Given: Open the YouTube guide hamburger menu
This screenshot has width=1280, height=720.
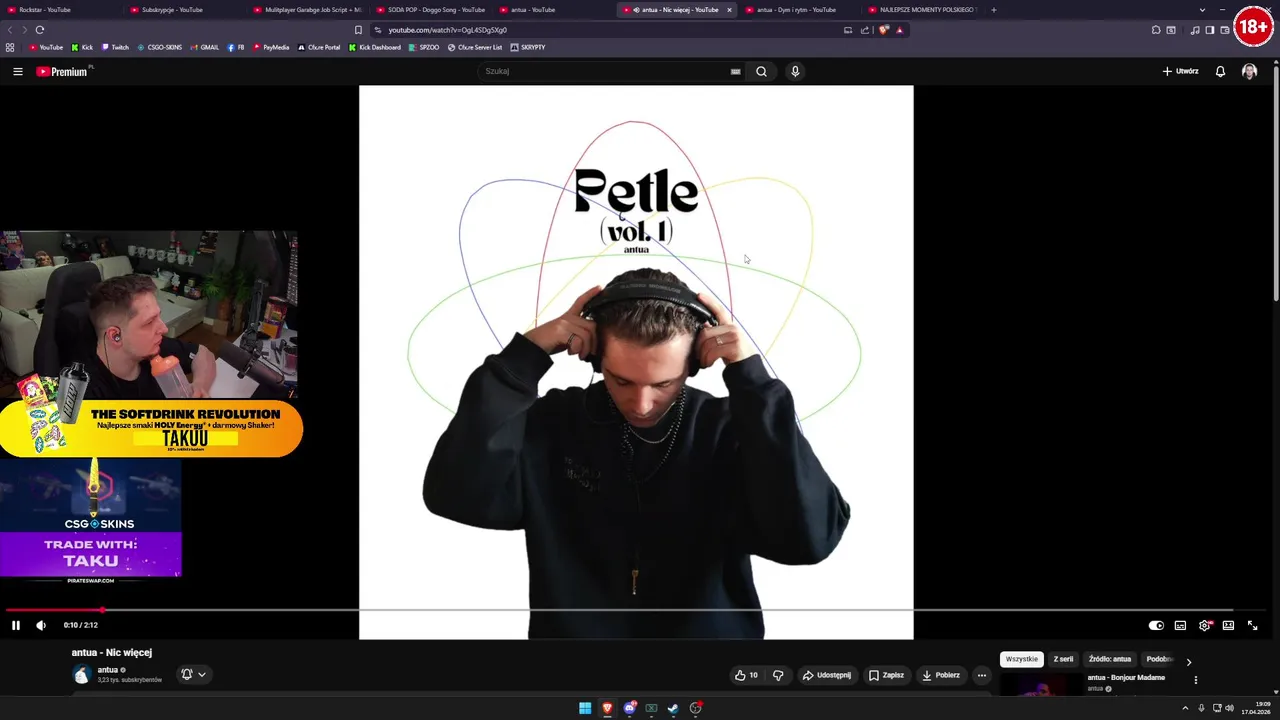Looking at the screenshot, I should pos(17,71).
